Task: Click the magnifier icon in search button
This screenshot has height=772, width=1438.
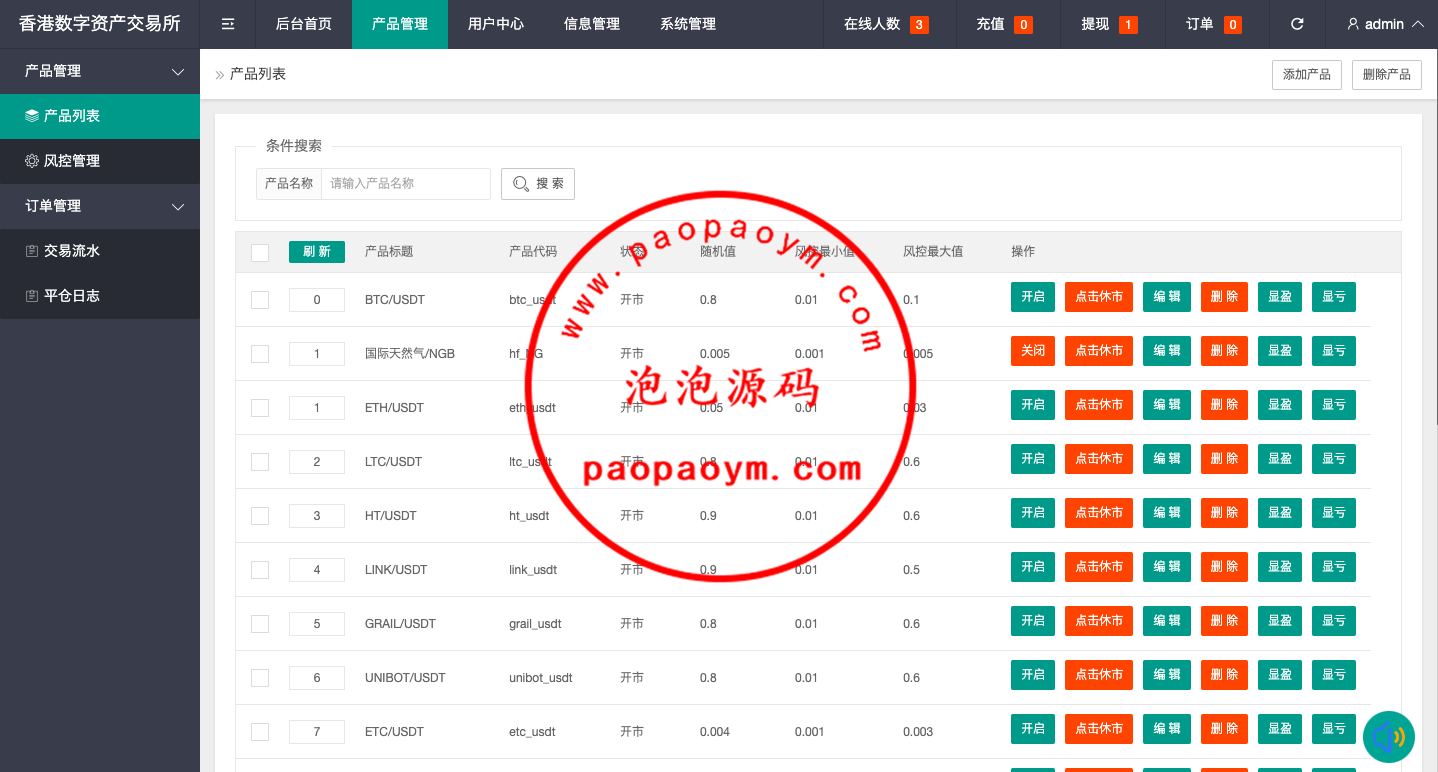Action: 521,184
